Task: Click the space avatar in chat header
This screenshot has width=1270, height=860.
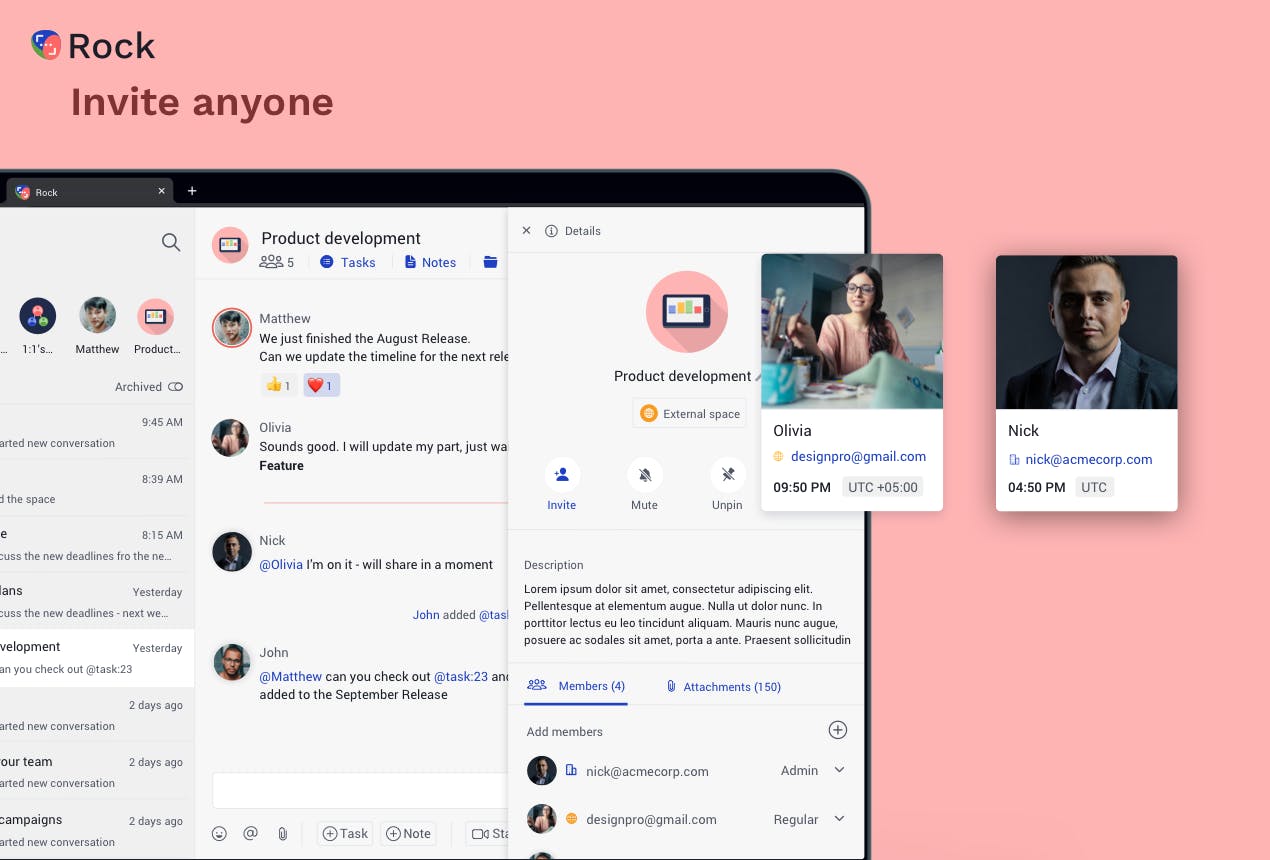Action: [x=230, y=245]
